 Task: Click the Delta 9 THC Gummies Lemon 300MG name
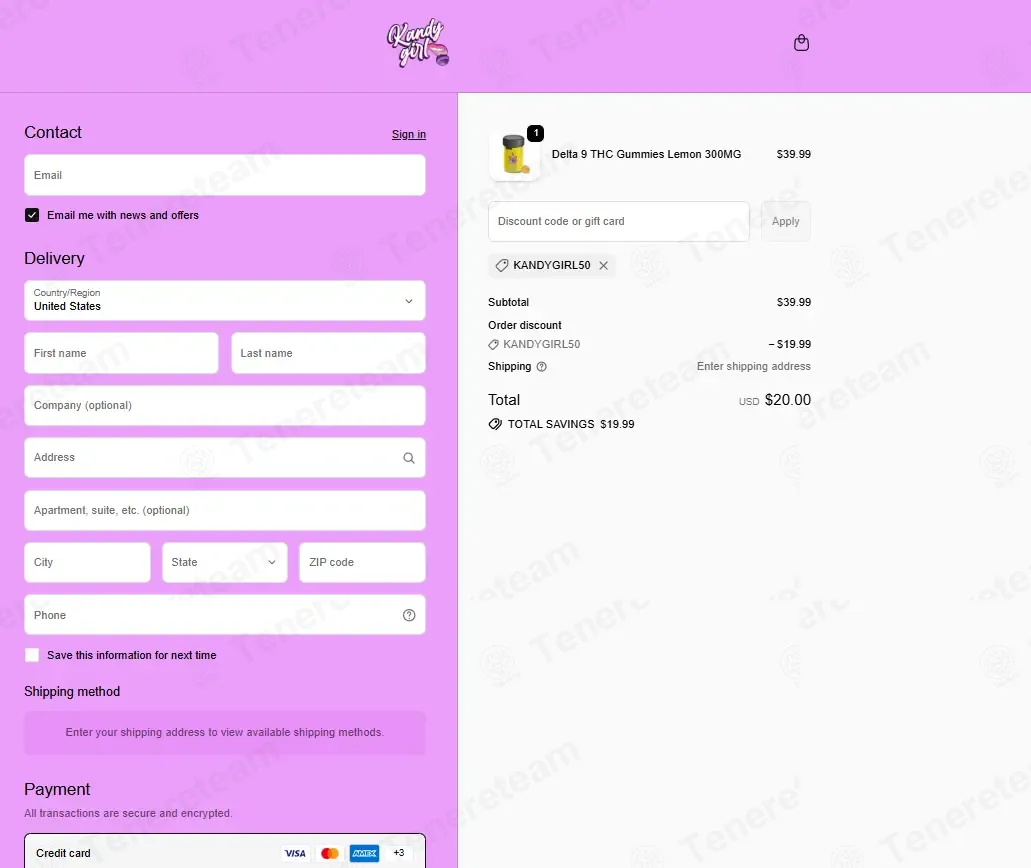point(646,154)
